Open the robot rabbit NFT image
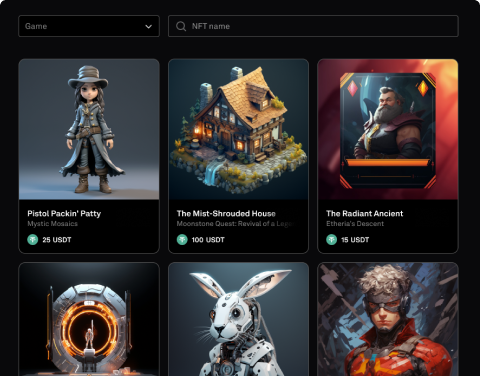The width and height of the screenshot is (480, 376). pyautogui.click(x=238, y=319)
